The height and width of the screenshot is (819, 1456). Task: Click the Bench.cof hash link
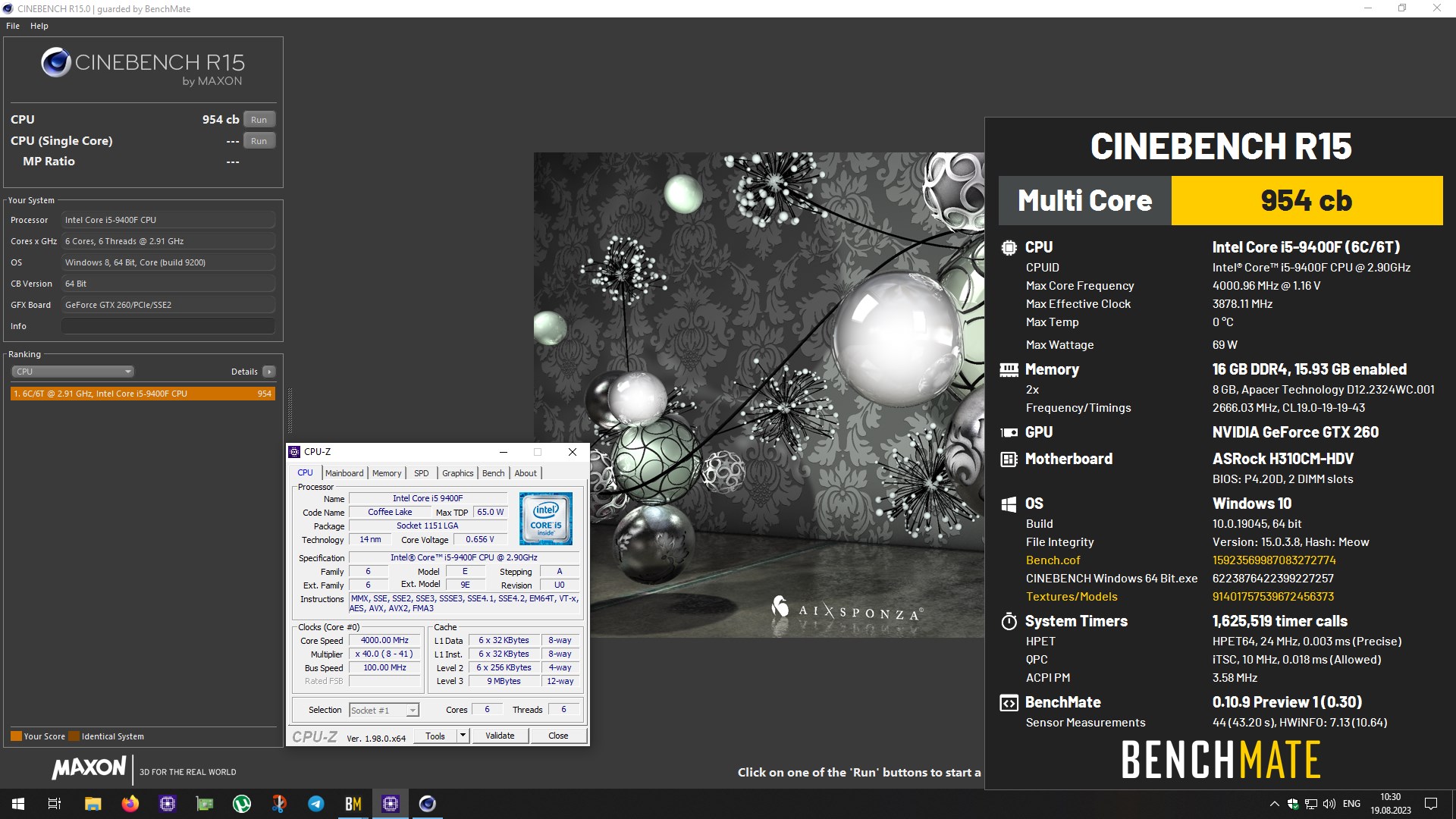(x=1273, y=560)
